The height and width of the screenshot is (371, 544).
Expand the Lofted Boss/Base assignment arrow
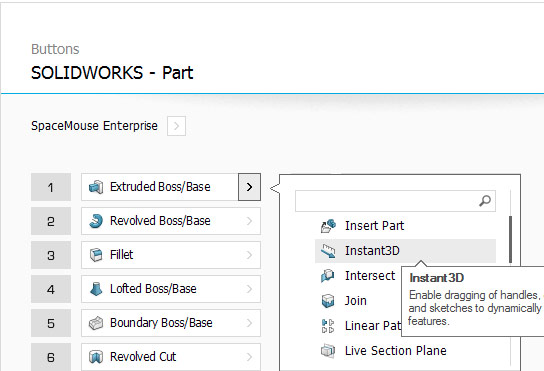tap(249, 289)
